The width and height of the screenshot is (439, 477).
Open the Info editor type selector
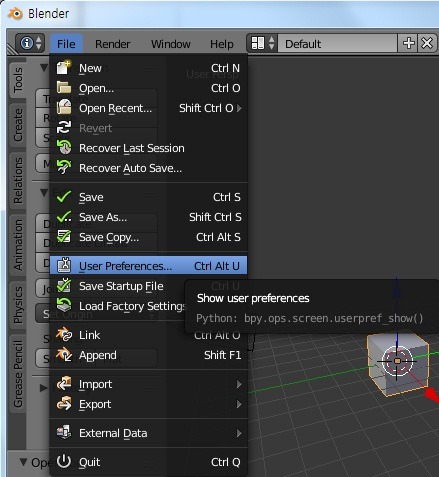[x=30, y=43]
